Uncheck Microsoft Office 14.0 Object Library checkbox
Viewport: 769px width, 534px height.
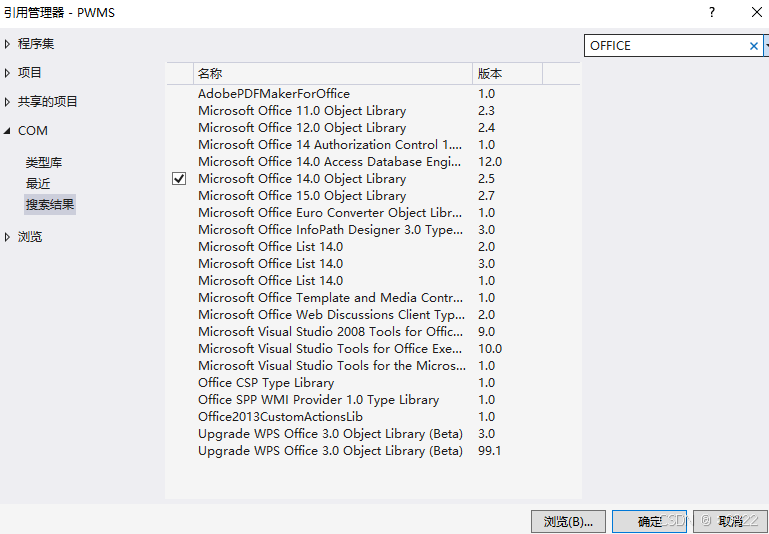(179, 178)
